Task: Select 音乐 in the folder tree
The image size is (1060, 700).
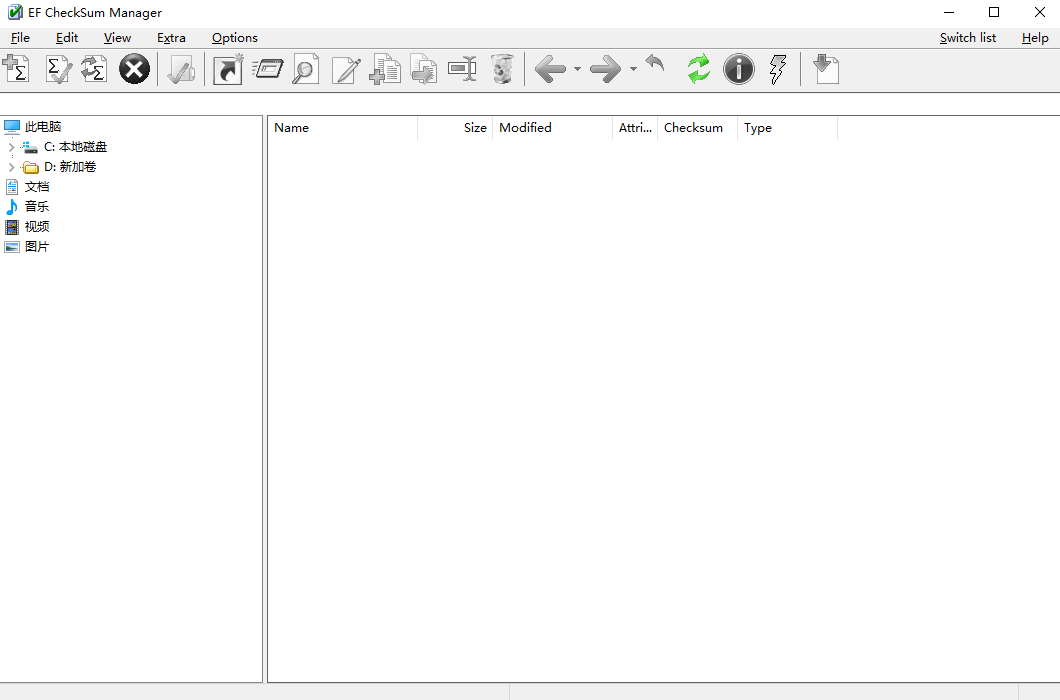Action: (x=36, y=207)
